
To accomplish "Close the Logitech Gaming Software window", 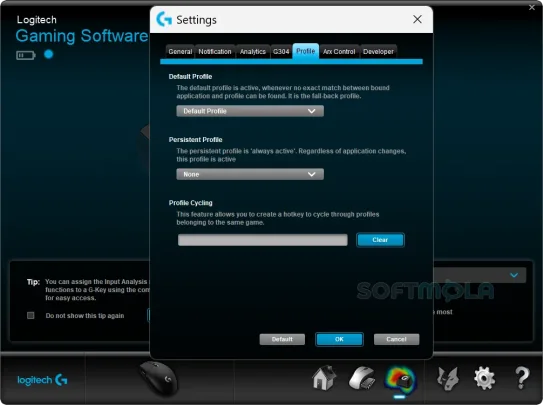I will pyautogui.click(x=532, y=7).
